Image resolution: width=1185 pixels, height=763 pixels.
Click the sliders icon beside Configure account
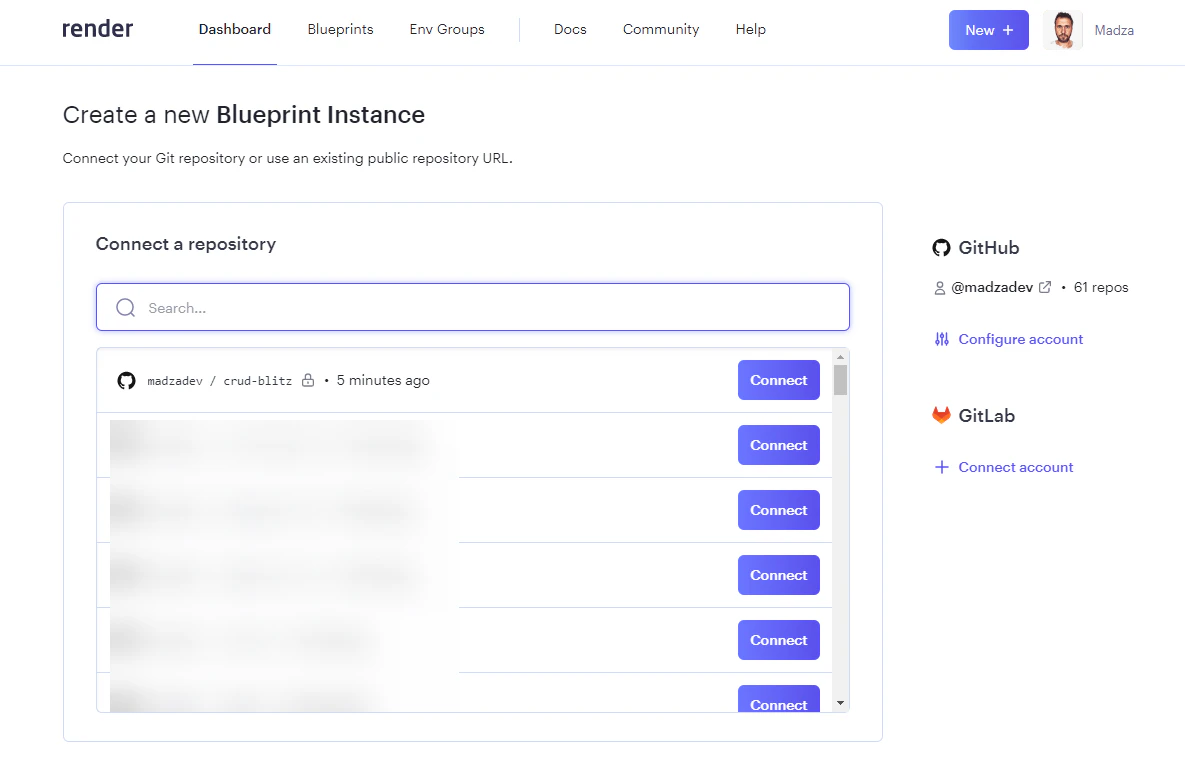(x=941, y=339)
